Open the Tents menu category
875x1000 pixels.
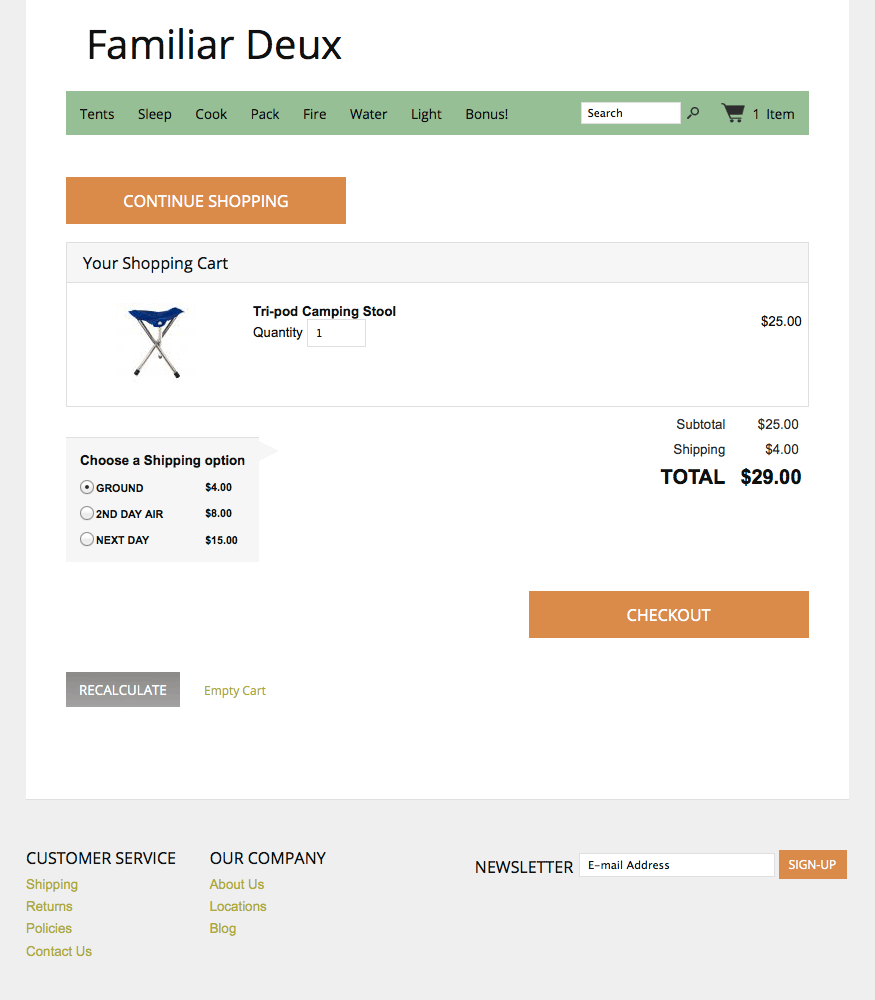coord(97,114)
